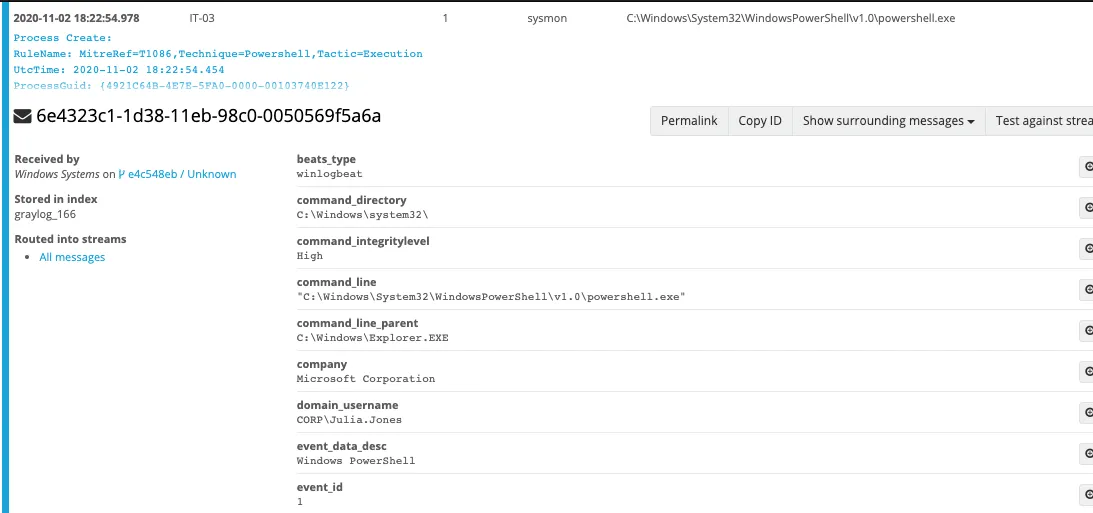This screenshot has height=513, width=1093.
Task: Click the ProcessGuid message line
Action: 181,86
